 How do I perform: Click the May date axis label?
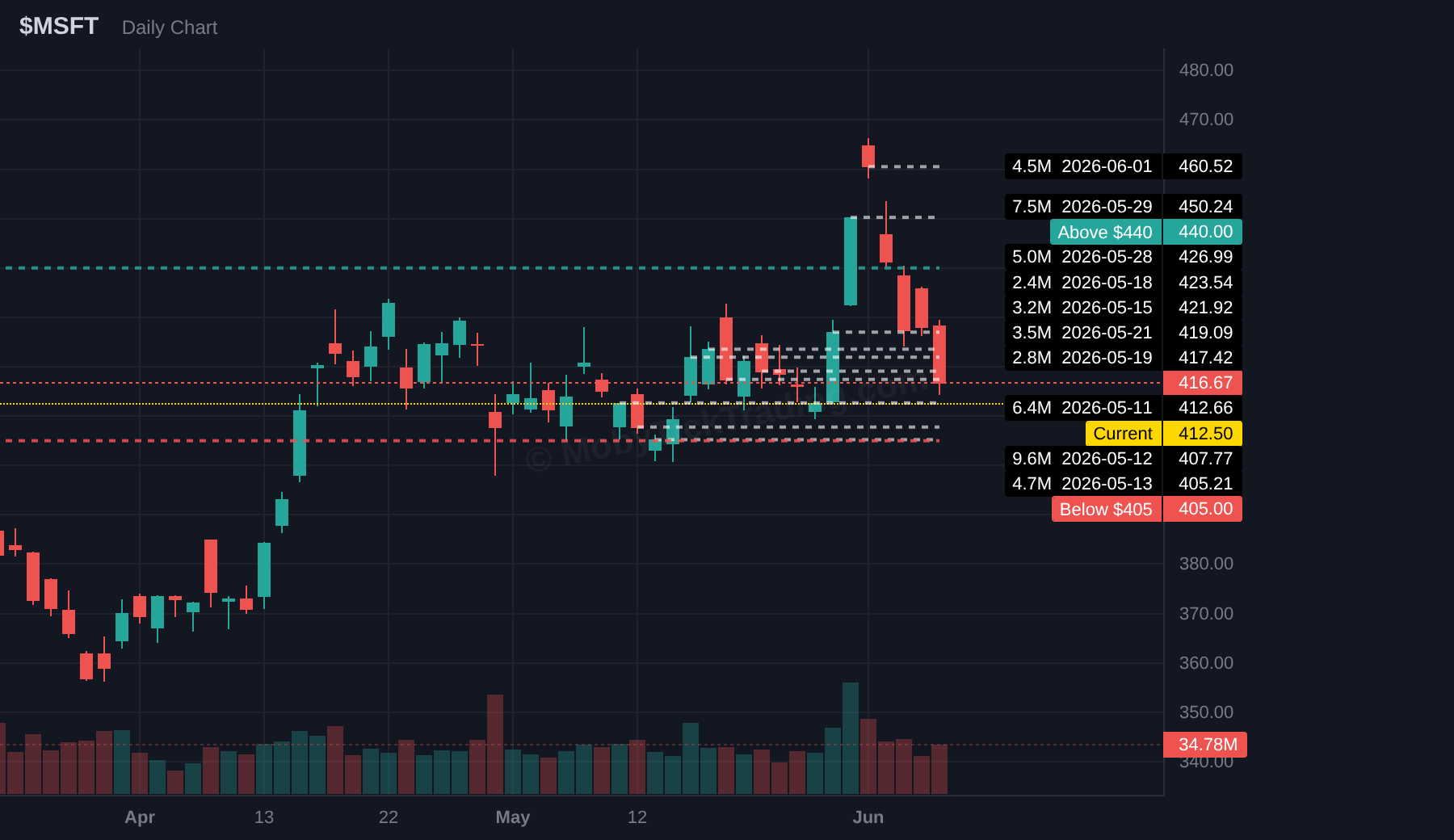513,817
